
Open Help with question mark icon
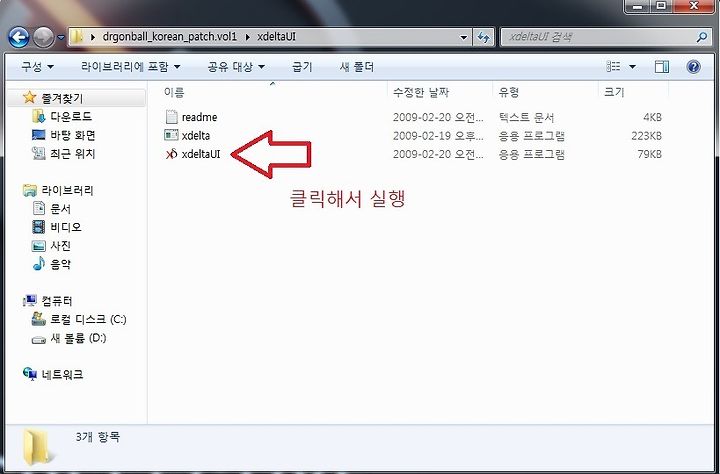point(693,67)
